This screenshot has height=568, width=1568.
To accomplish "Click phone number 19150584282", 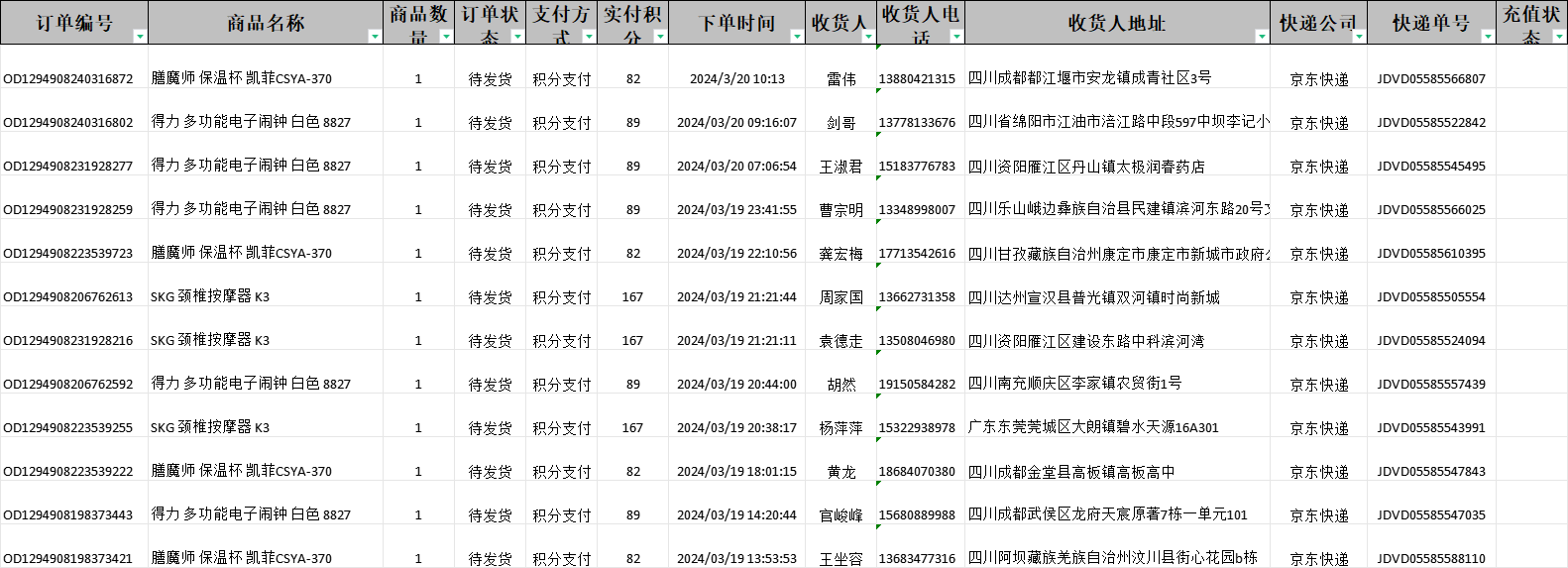I will [x=917, y=385].
